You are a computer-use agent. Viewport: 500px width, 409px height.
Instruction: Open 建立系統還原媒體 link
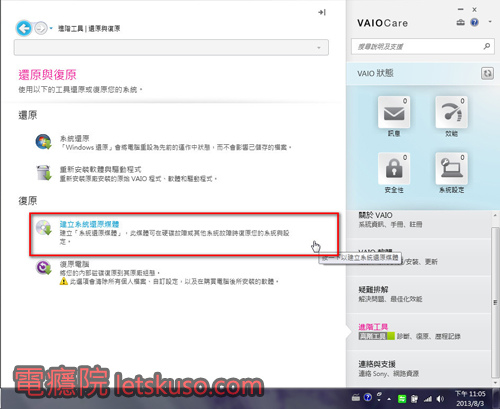point(89,224)
